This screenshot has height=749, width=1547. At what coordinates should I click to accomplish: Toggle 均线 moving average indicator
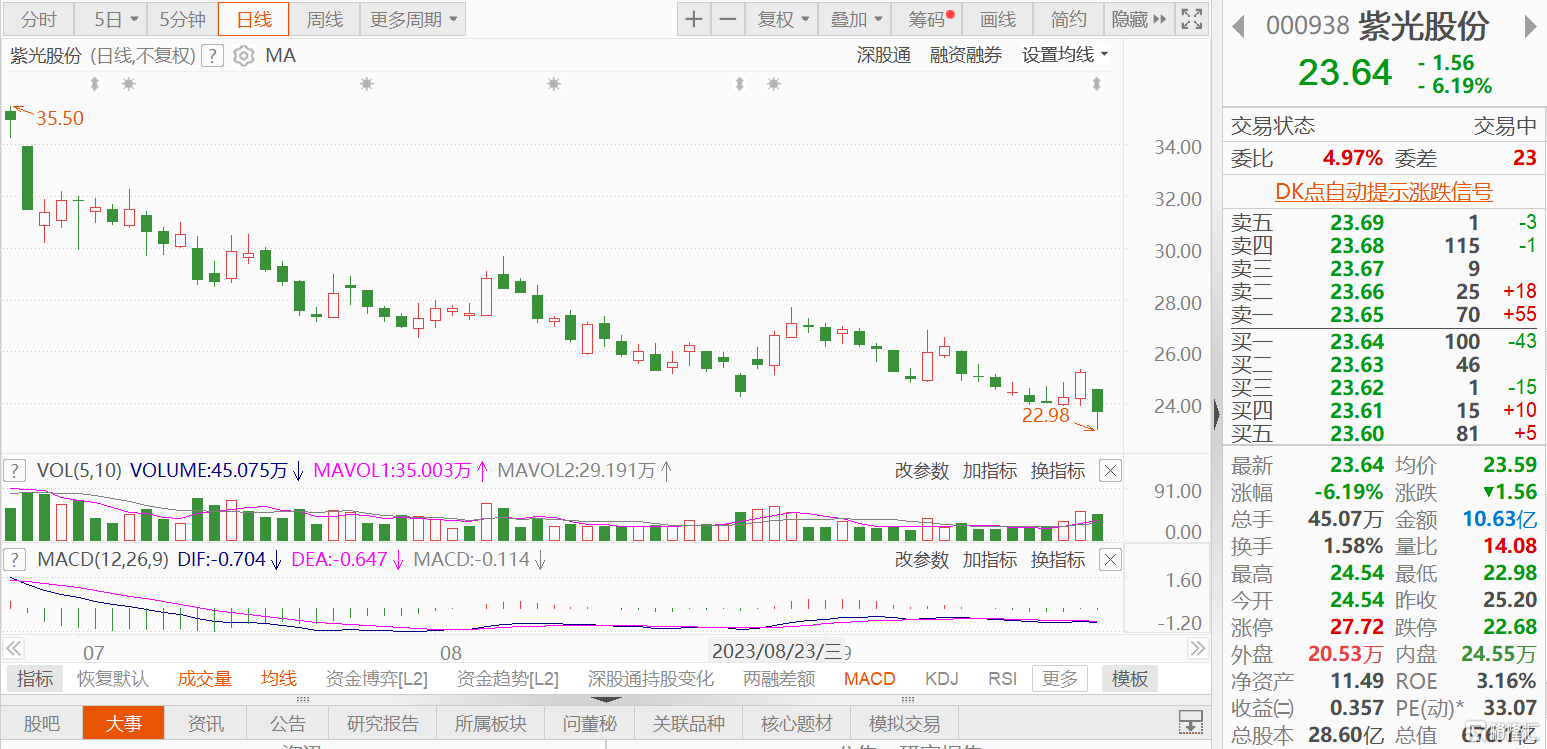[x=279, y=679]
